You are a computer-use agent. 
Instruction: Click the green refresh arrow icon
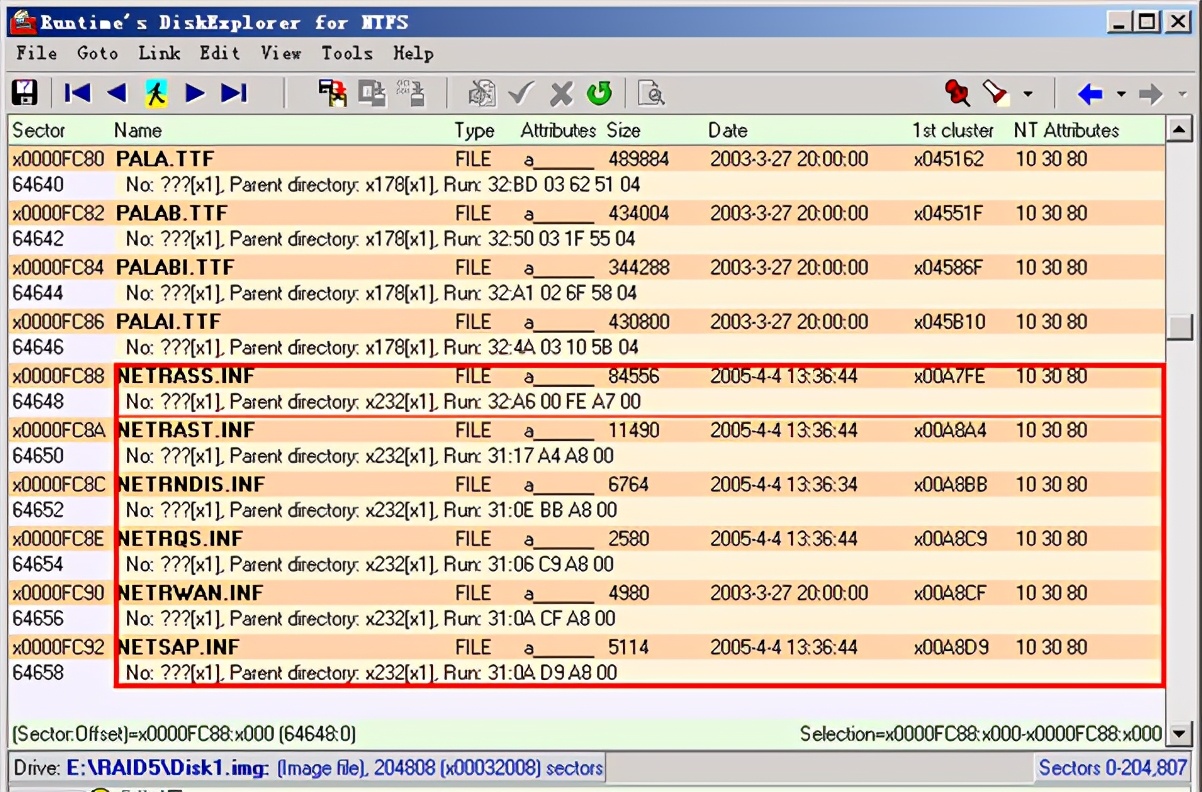pyautogui.click(x=599, y=93)
